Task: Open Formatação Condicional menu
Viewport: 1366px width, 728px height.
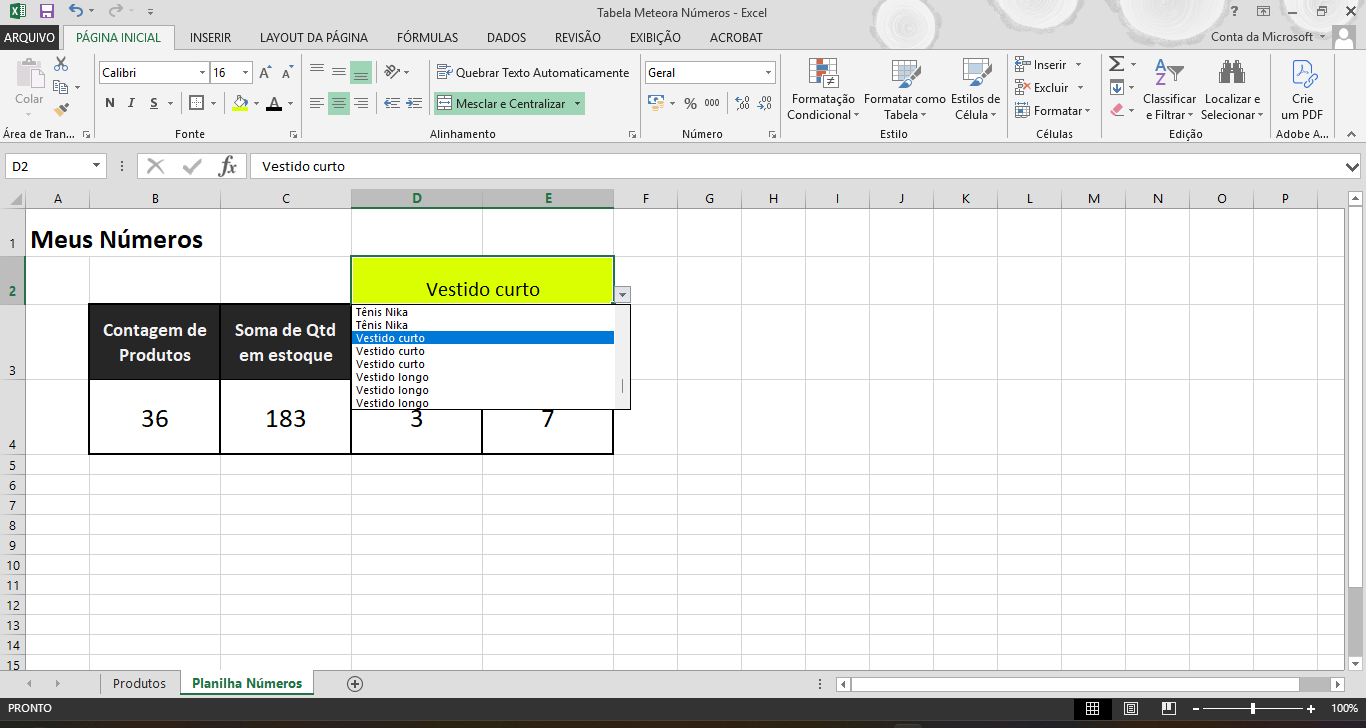Action: (x=822, y=90)
